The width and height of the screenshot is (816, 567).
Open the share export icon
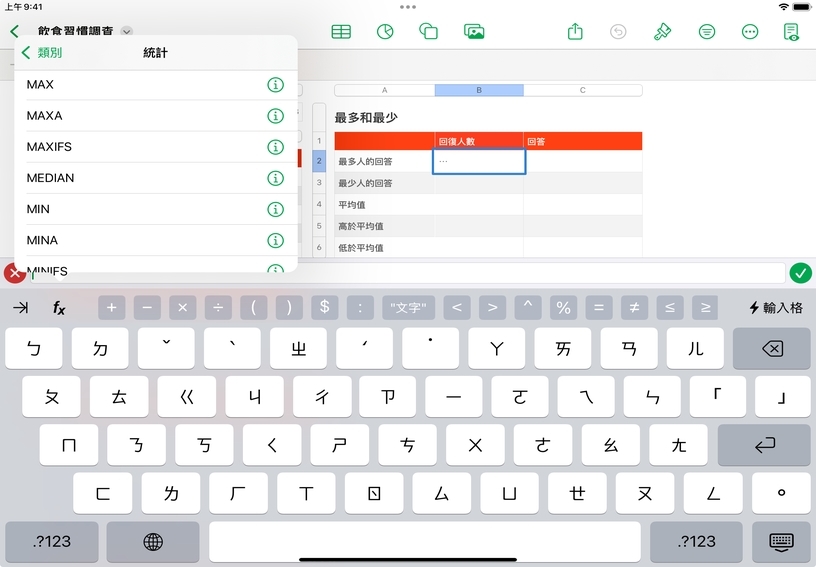click(x=575, y=32)
